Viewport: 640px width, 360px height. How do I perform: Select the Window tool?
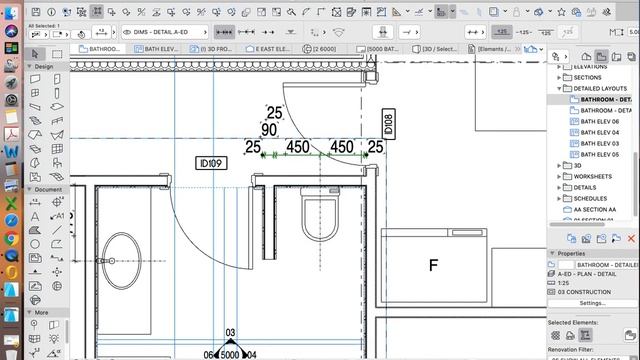[35, 93]
